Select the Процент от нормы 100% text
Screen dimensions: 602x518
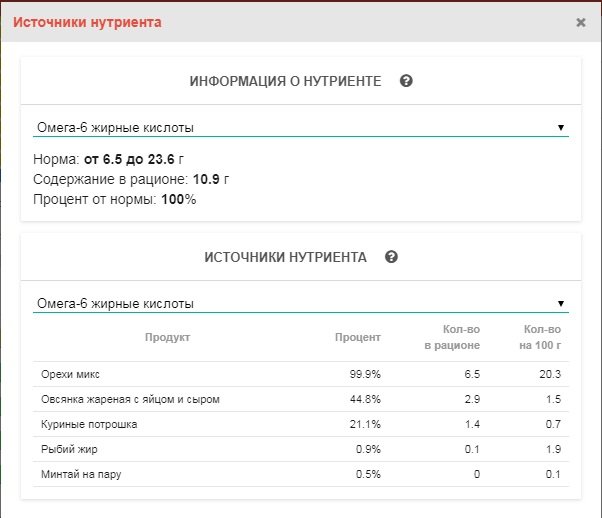click(x=114, y=199)
